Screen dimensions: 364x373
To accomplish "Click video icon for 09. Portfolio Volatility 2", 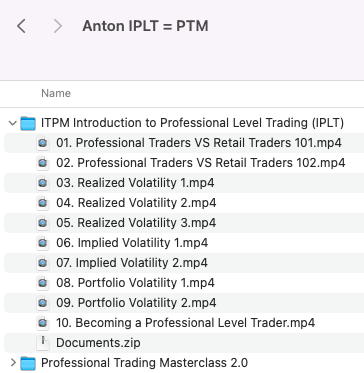I will 43,303.
